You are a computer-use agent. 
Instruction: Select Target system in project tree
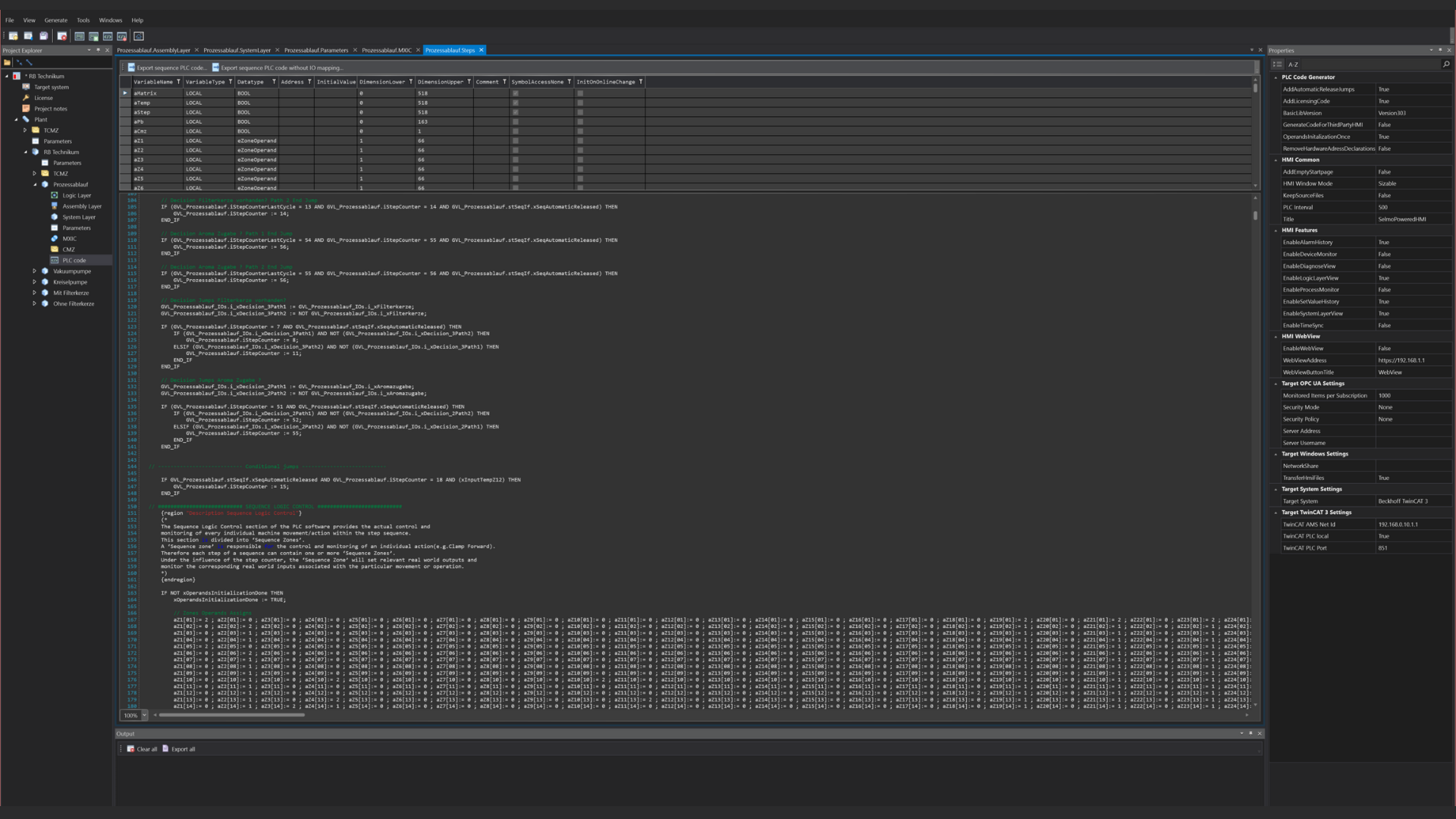click(x=52, y=87)
